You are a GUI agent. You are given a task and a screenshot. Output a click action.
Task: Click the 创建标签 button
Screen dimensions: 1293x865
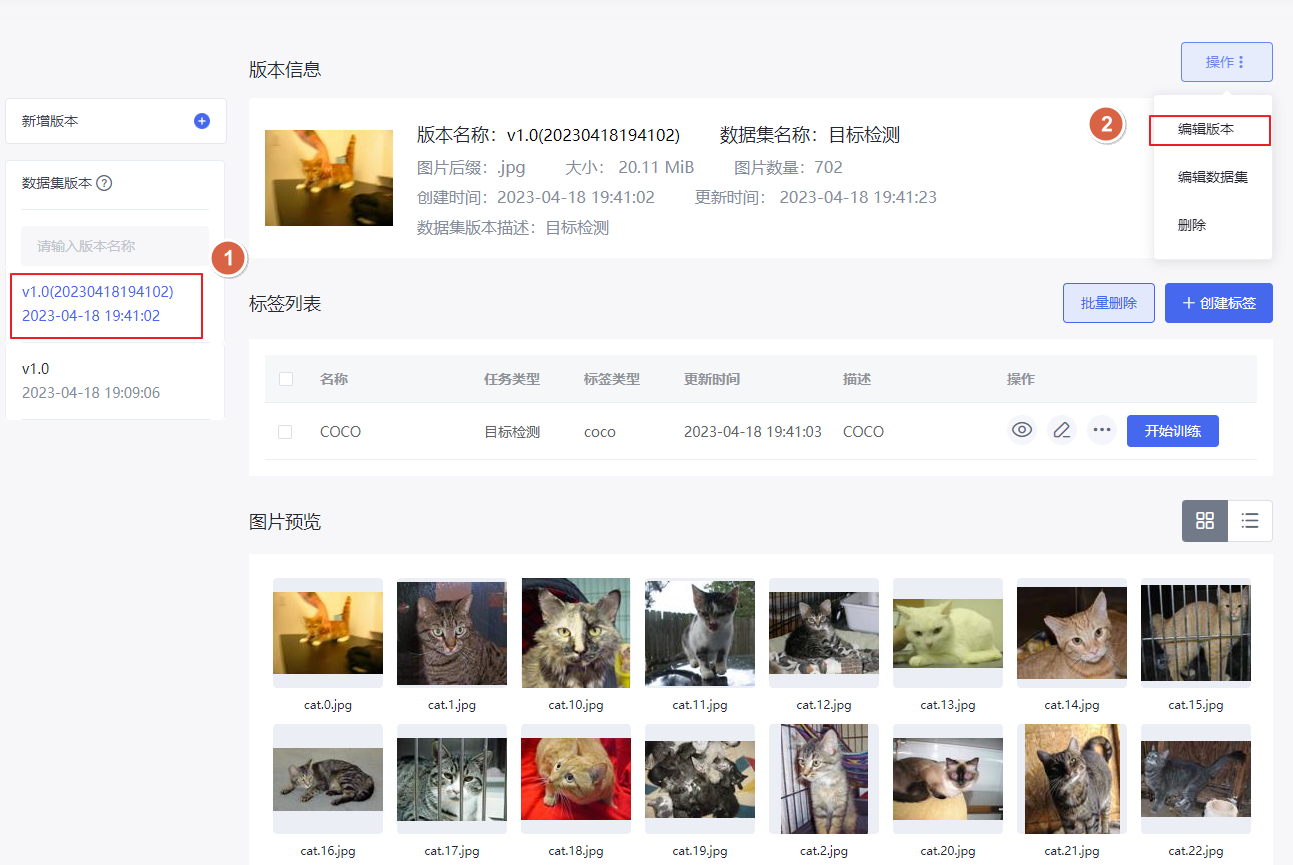tap(1218, 303)
